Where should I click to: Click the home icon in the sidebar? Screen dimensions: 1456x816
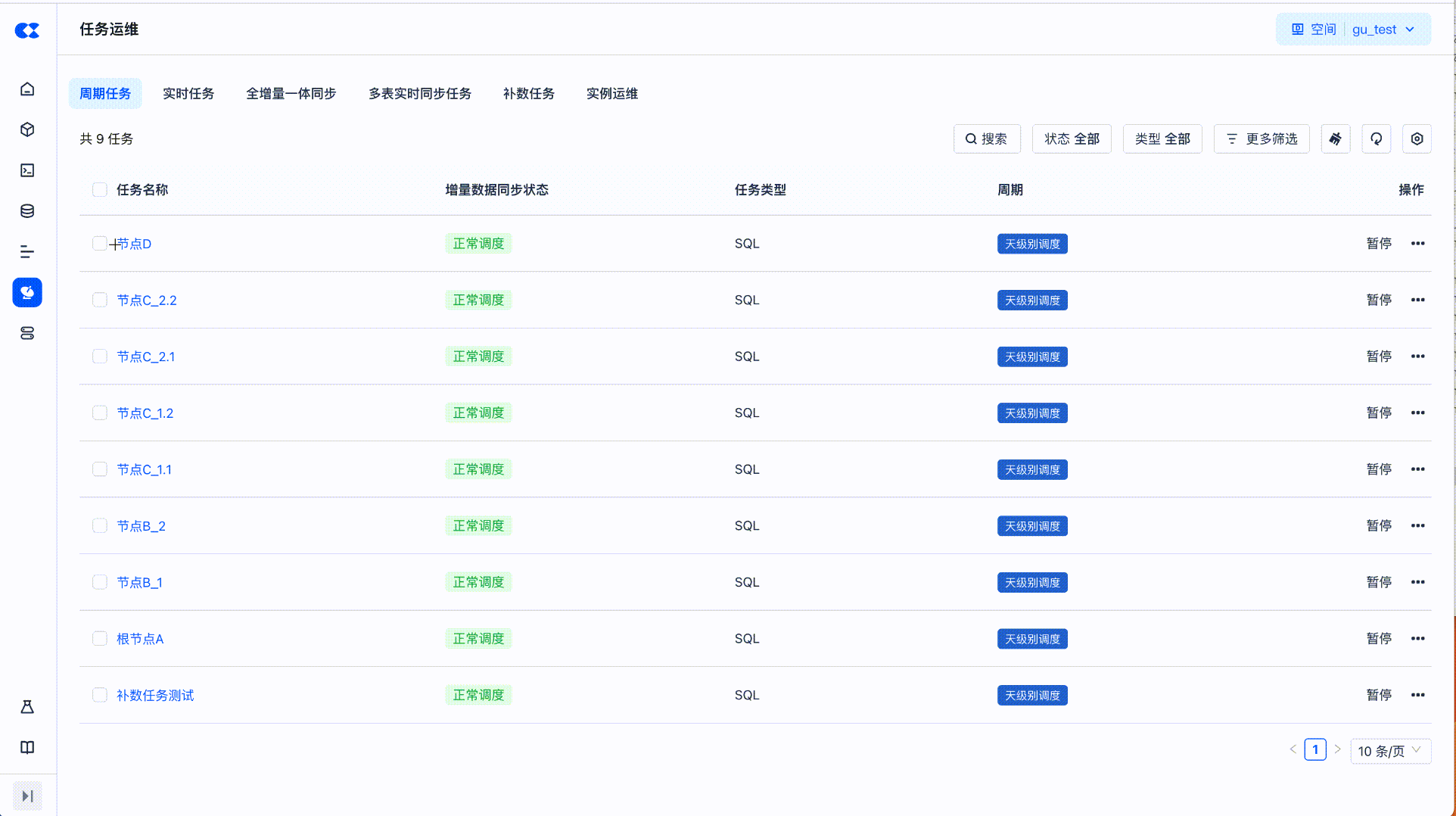click(27, 89)
